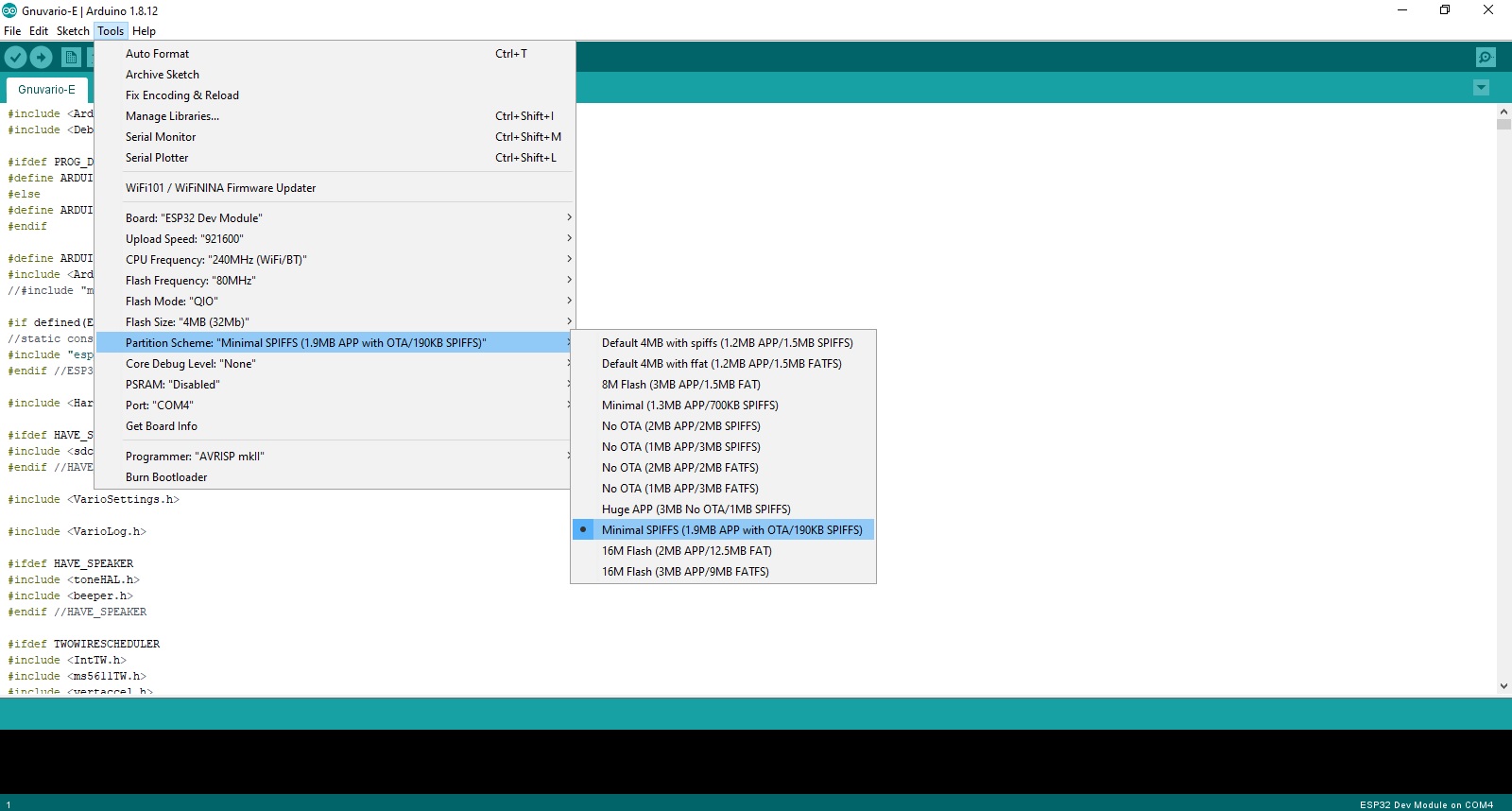1512x811 pixels.
Task: Select No OTA (1MB APP/3MB SPIFFS)
Action: [723, 447]
